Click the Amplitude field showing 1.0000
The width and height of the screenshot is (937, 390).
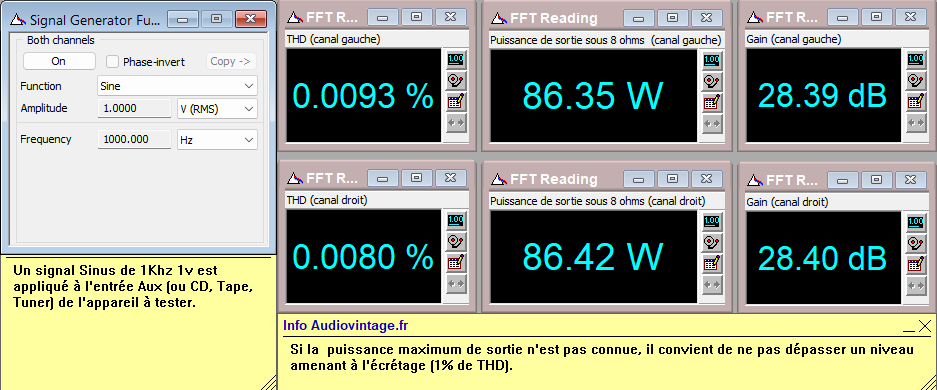[x=134, y=109]
